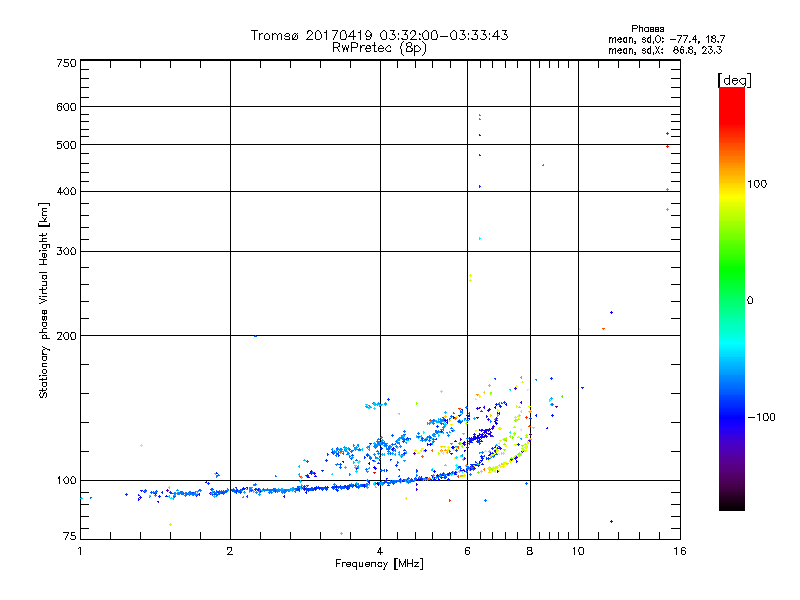Click the y-axis tick label "300"
Screen dimensions: 800x600
point(66,252)
